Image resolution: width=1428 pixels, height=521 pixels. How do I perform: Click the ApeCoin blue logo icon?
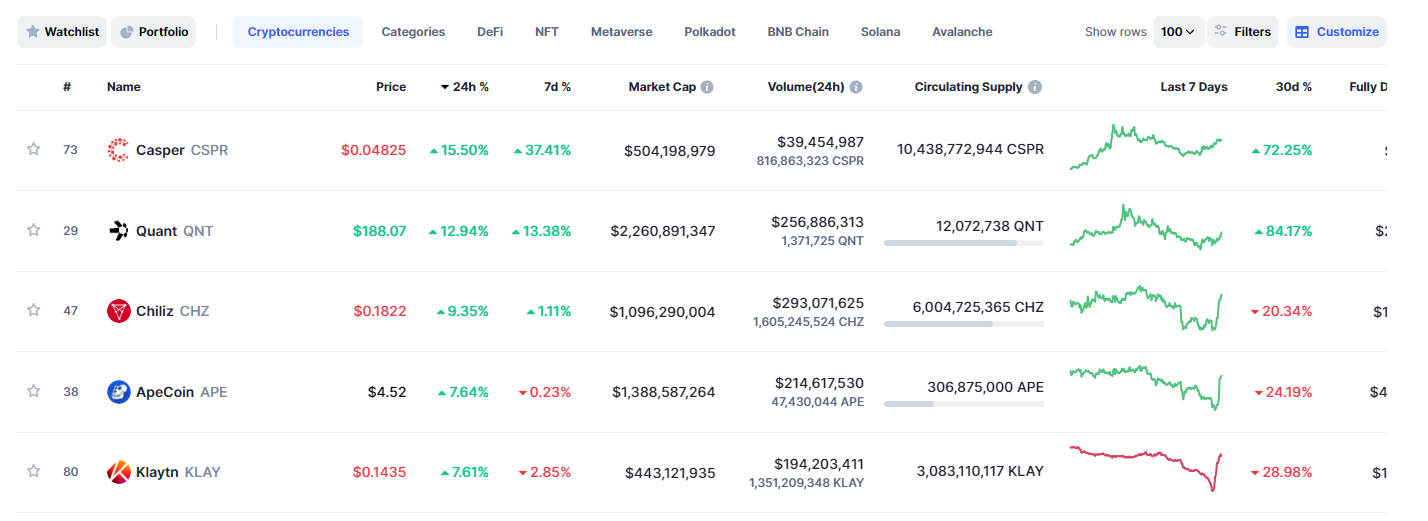(119, 392)
